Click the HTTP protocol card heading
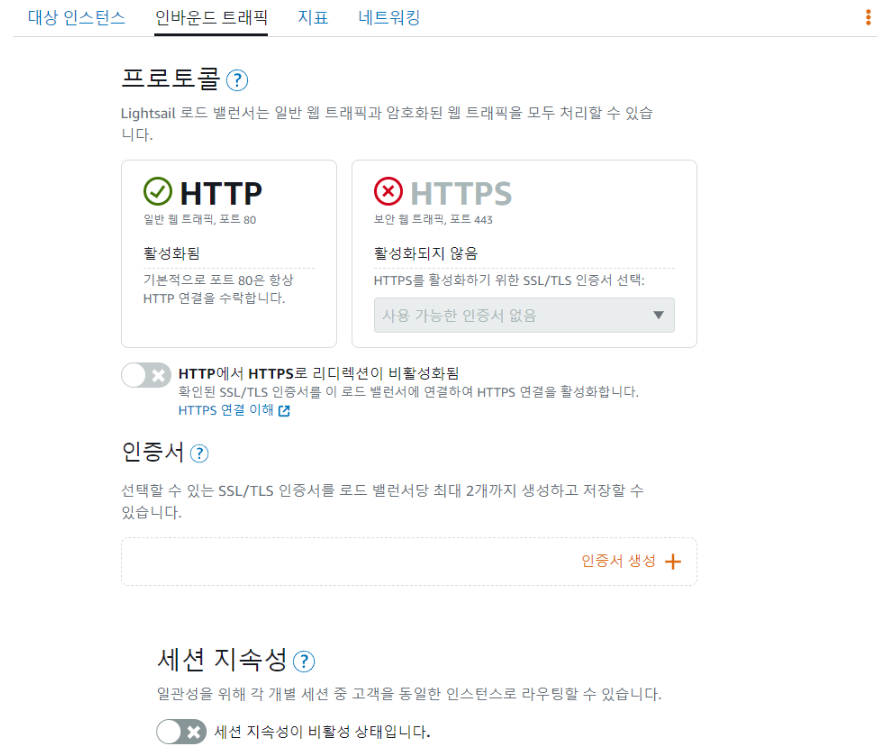890x756 pixels. 221,193
